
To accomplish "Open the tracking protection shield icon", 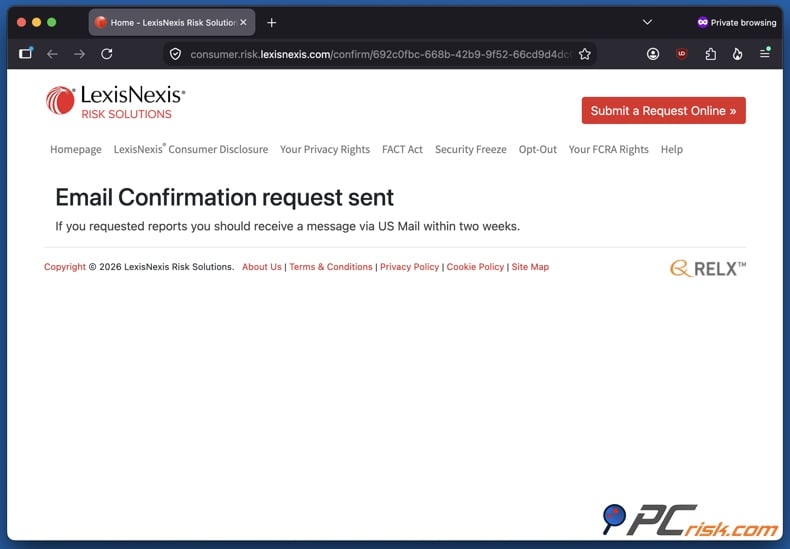I will pyautogui.click(x=175, y=54).
